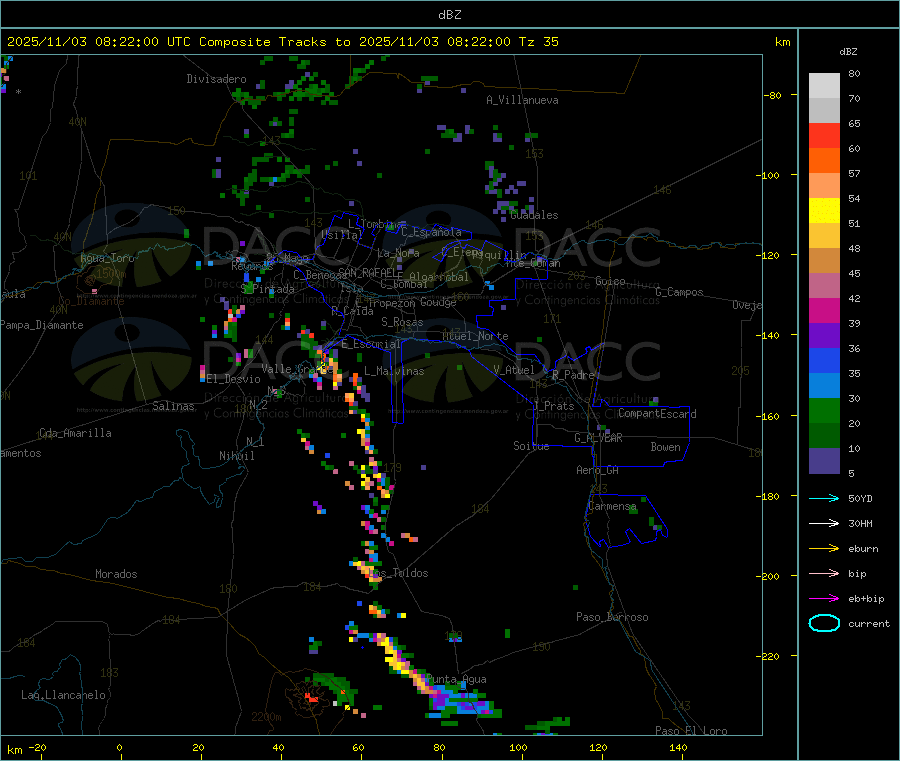Viewport: 900px width, 761px height.
Task: Click the cyan 50YD arrow legend symbol
Action: tap(824, 498)
